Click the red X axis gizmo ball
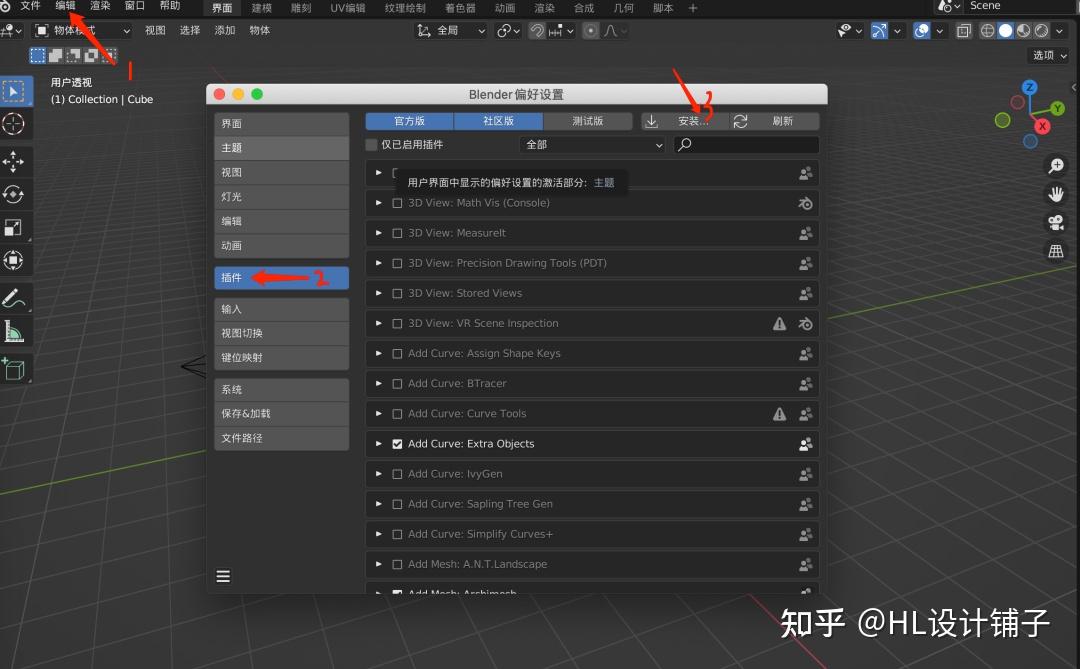 (1042, 127)
